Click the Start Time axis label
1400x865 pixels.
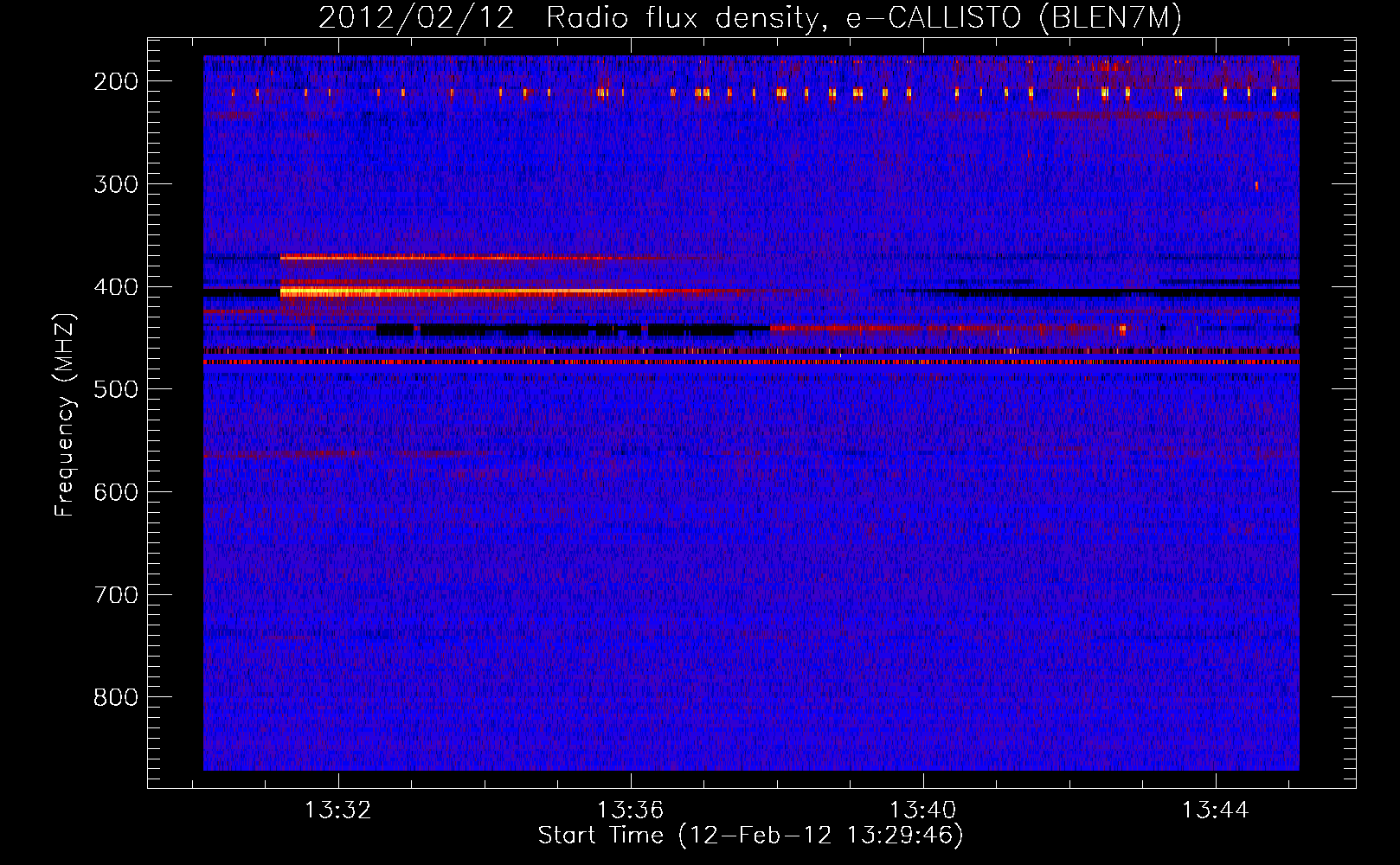point(750,836)
